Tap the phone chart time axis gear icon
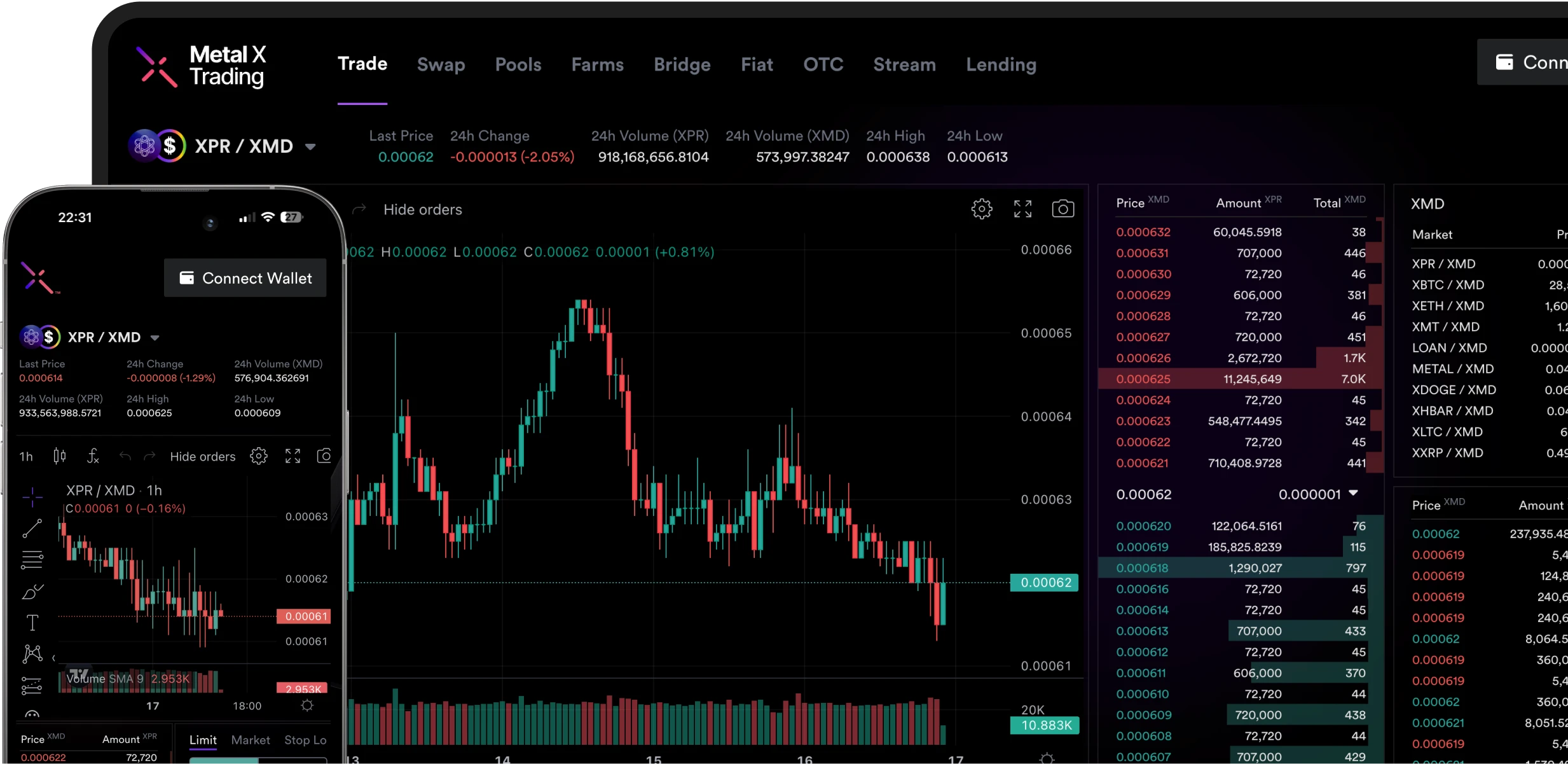 (307, 705)
